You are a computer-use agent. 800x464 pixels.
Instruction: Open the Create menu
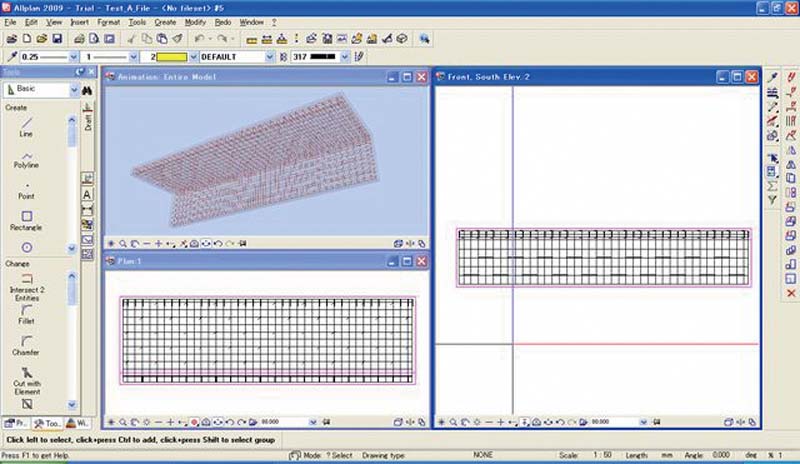pos(165,21)
